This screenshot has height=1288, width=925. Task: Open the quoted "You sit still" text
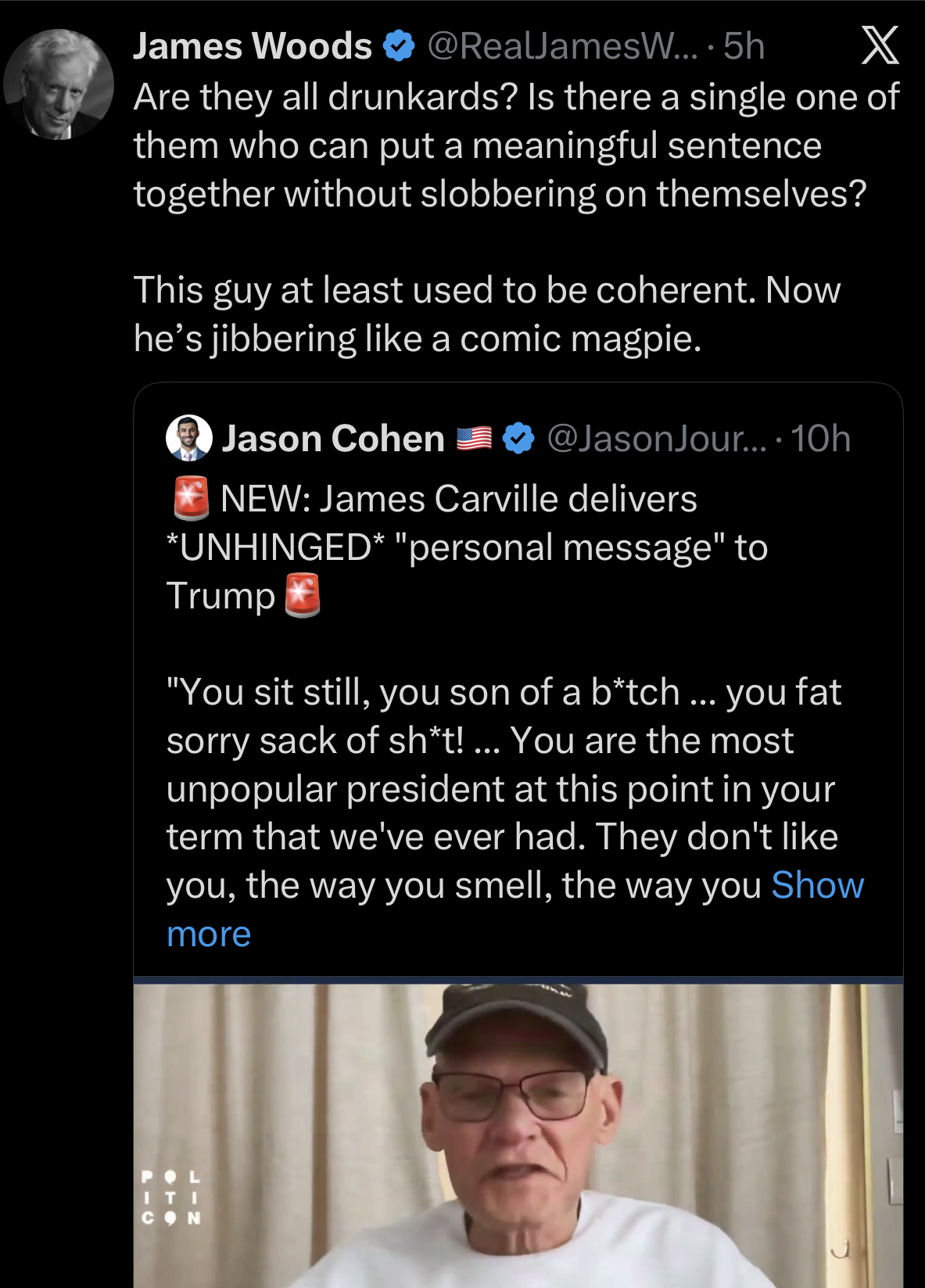coord(500,788)
